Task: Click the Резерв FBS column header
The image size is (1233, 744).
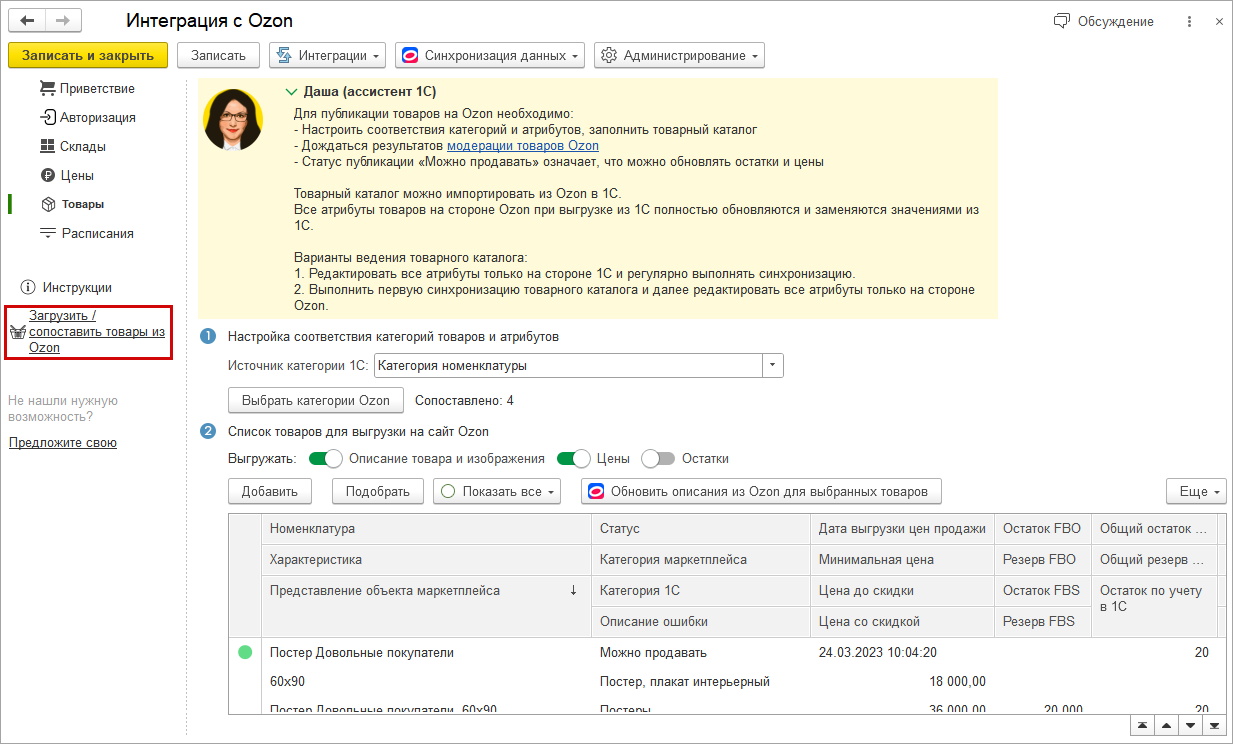Action: (1043, 621)
